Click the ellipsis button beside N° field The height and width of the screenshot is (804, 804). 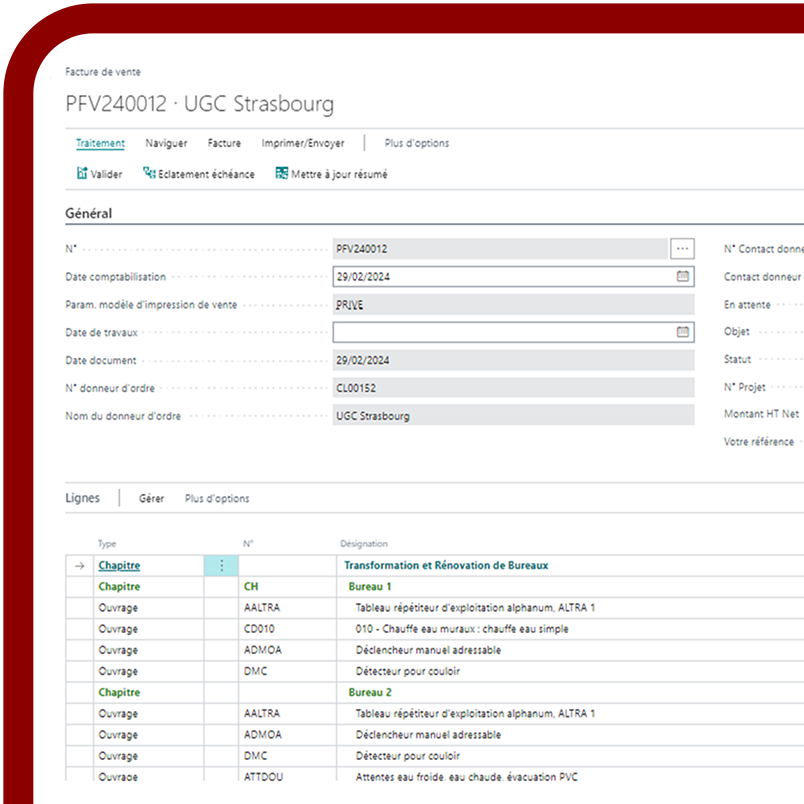(683, 248)
